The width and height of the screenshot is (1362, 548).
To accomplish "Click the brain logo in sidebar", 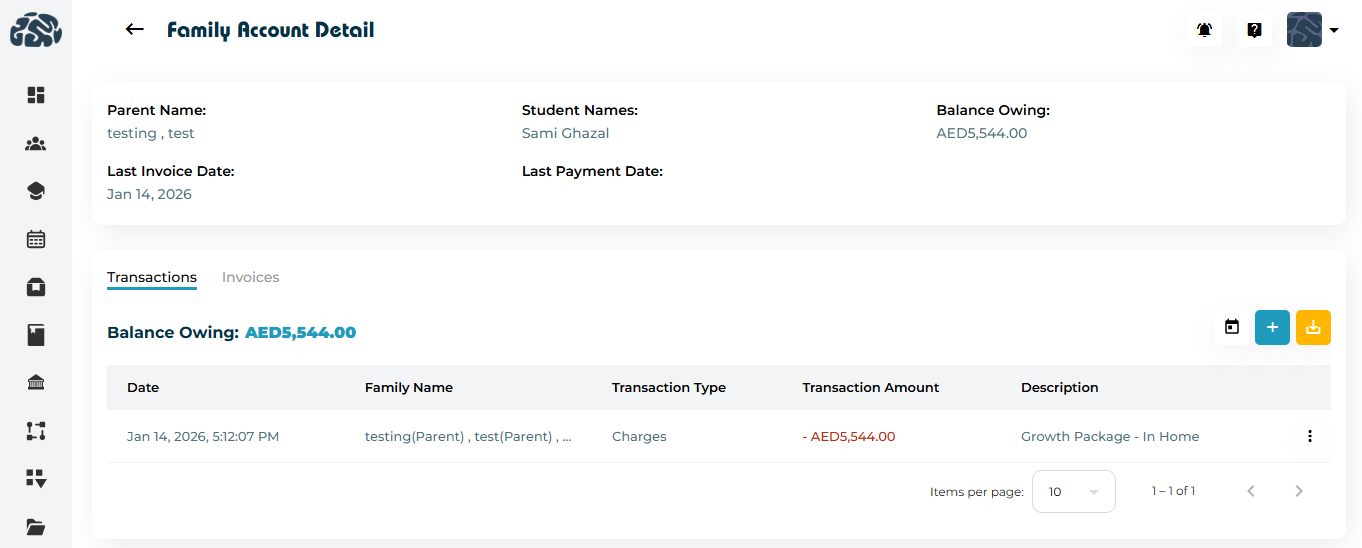I will point(36,30).
